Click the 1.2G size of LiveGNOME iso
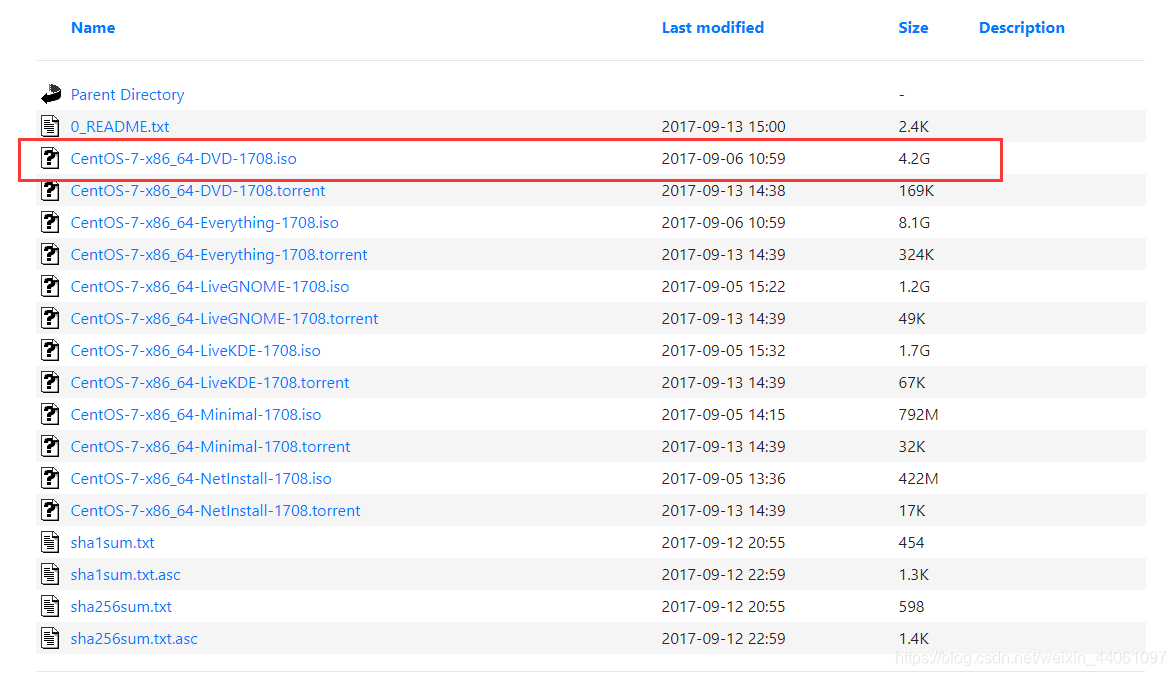This screenshot has height=676, width=1176. pos(914,287)
